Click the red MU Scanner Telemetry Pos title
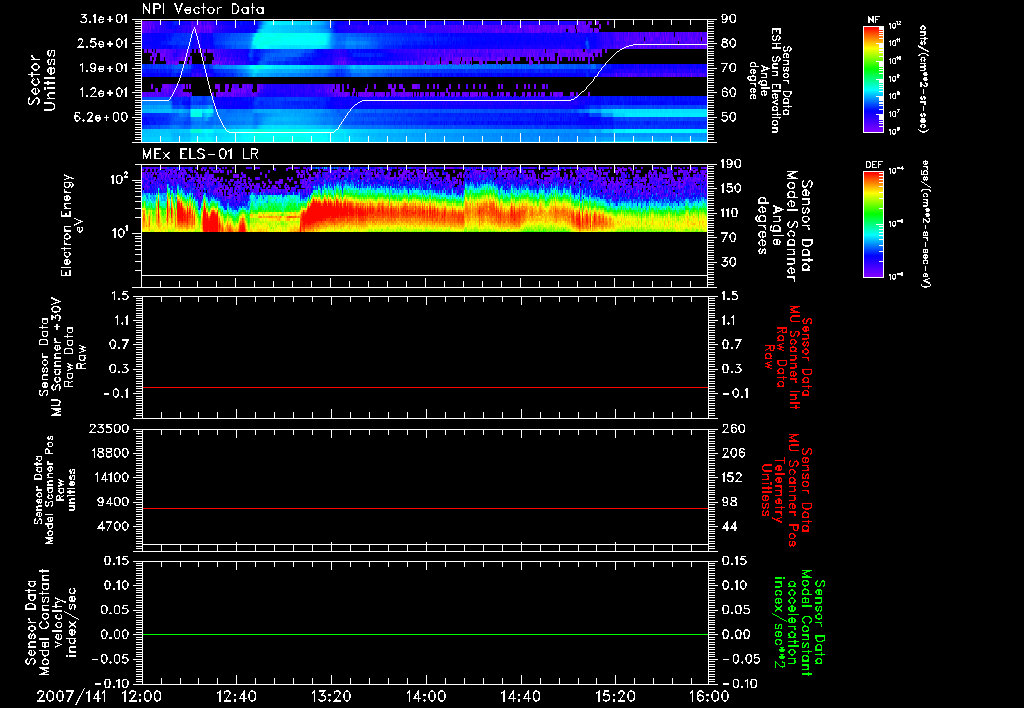 pos(786,490)
